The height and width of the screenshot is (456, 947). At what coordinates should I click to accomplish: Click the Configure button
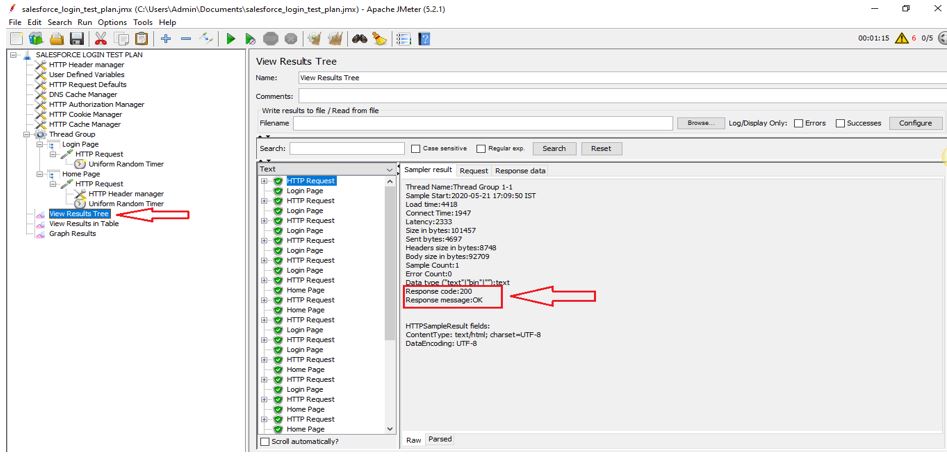[915, 123]
